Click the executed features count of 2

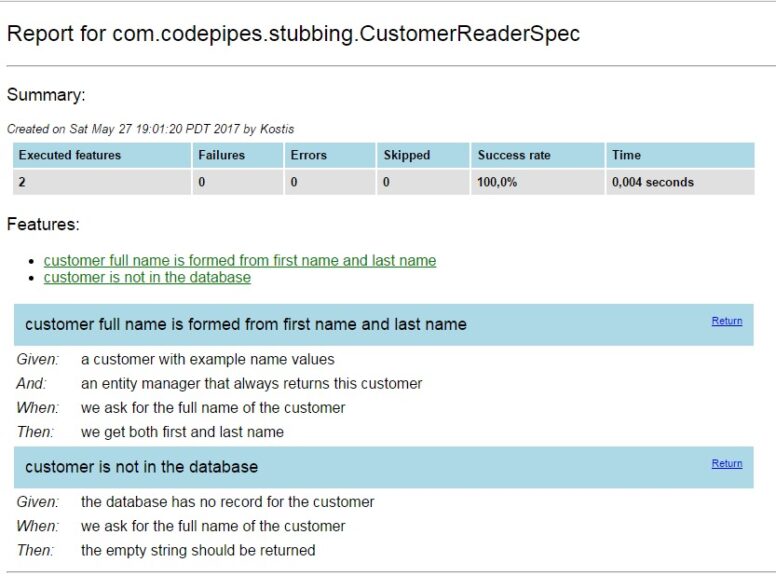pyautogui.click(x=22, y=182)
